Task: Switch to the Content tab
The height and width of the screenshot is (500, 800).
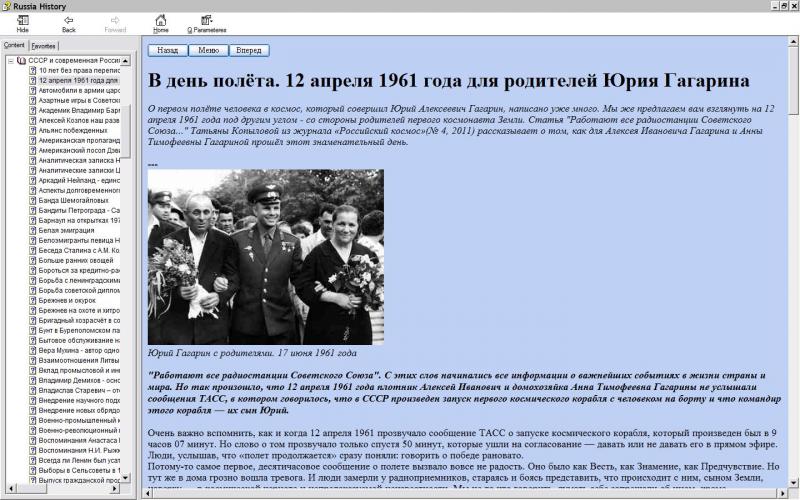Action: [14, 46]
